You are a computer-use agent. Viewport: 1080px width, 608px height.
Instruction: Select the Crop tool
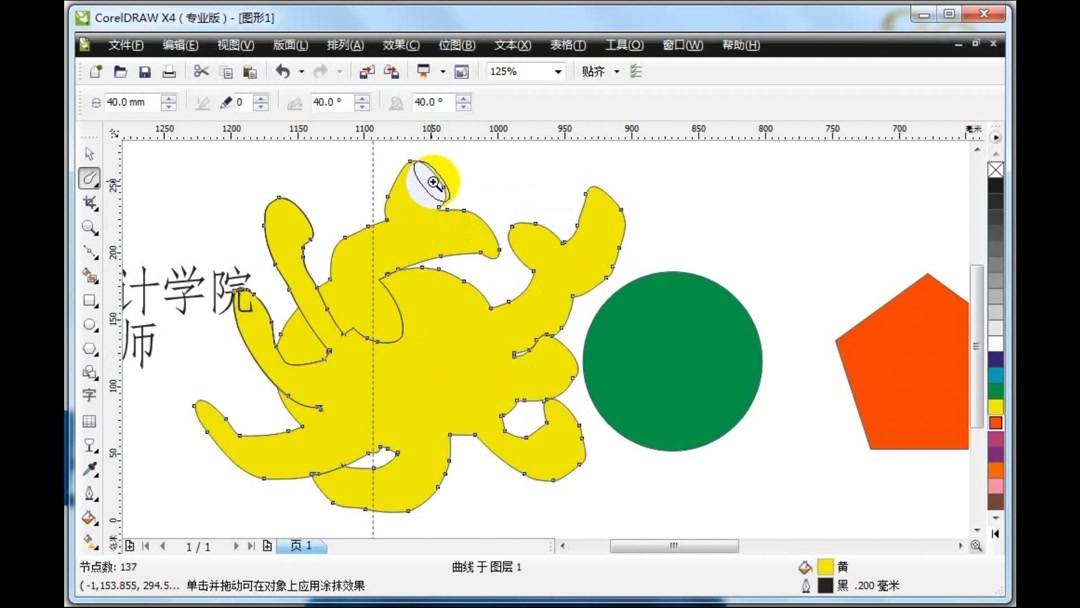point(89,203)
